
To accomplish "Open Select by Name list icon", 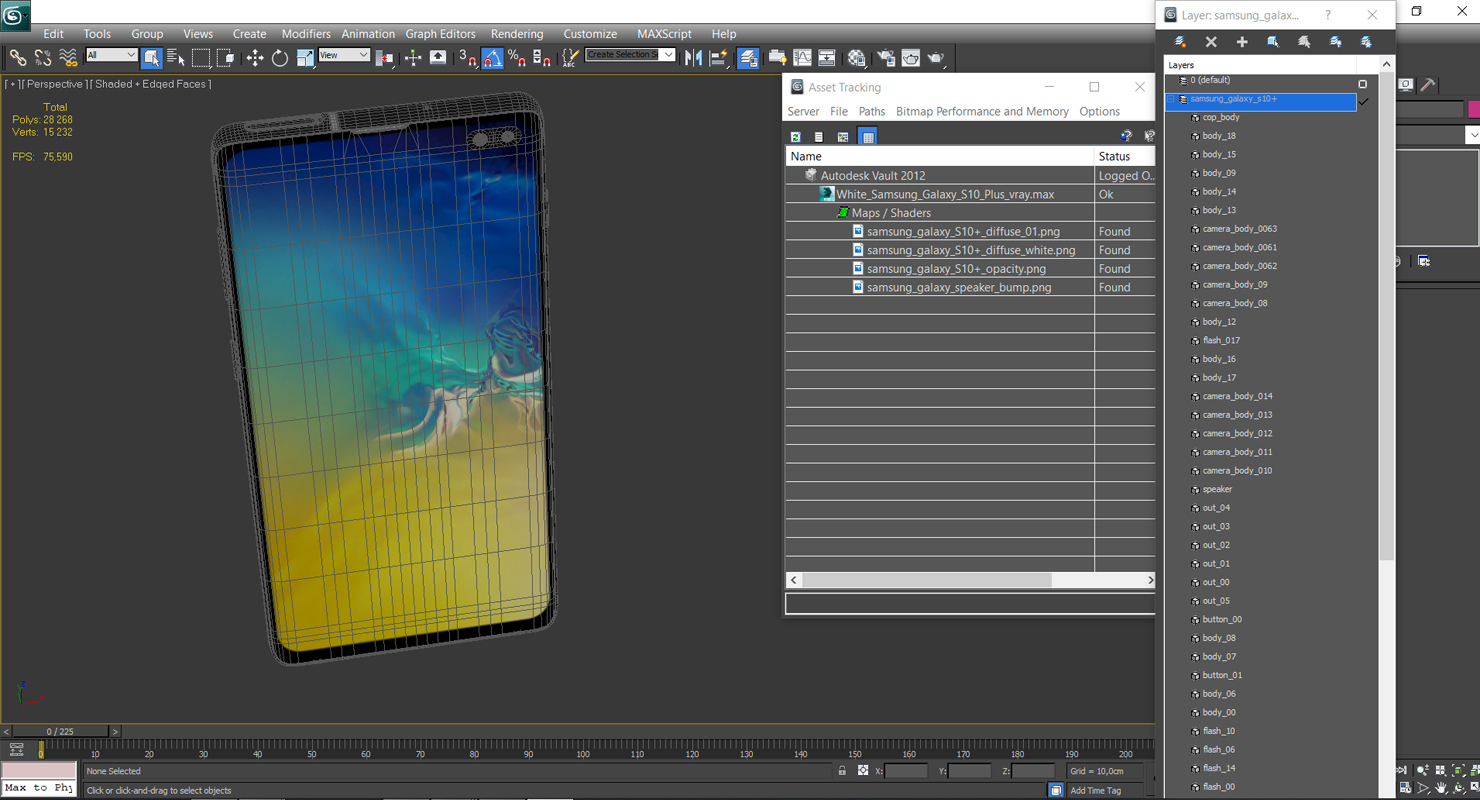I will point(176,58).
